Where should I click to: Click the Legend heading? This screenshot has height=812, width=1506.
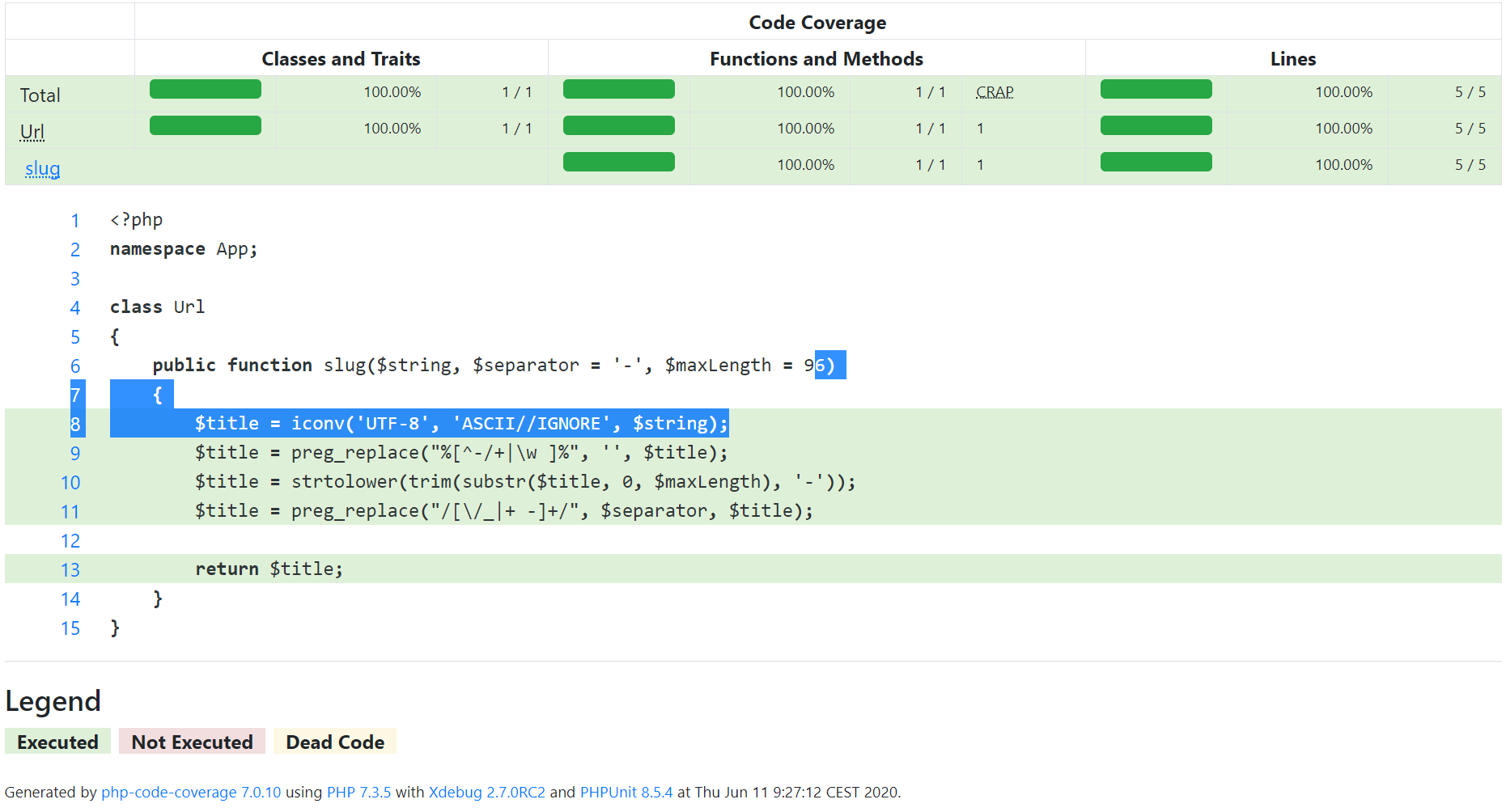[x=53, y=700]
